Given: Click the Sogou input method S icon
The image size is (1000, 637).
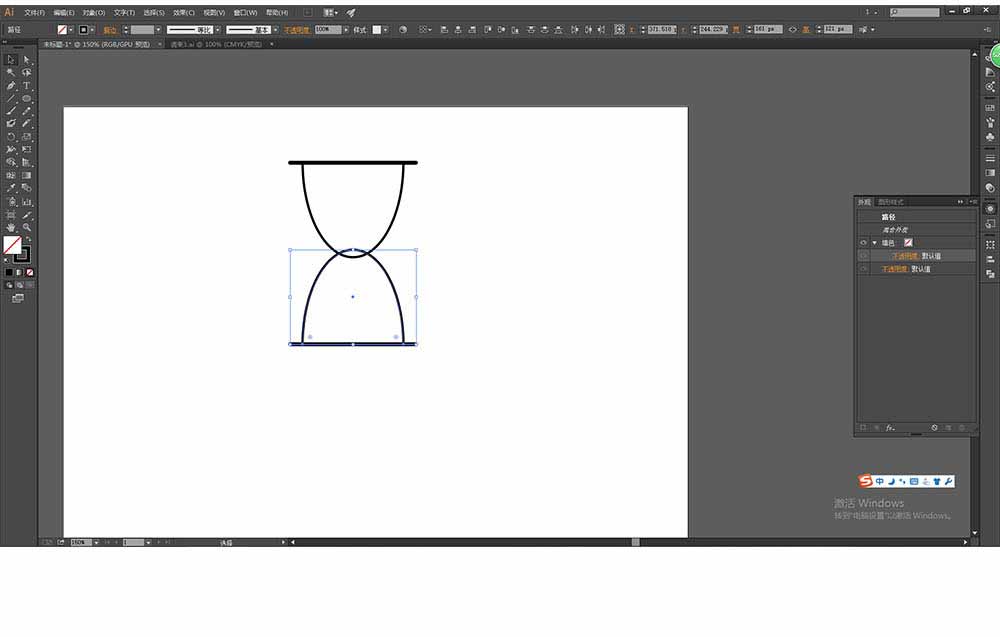Looking at the screenshot, I should click(865, 481).
